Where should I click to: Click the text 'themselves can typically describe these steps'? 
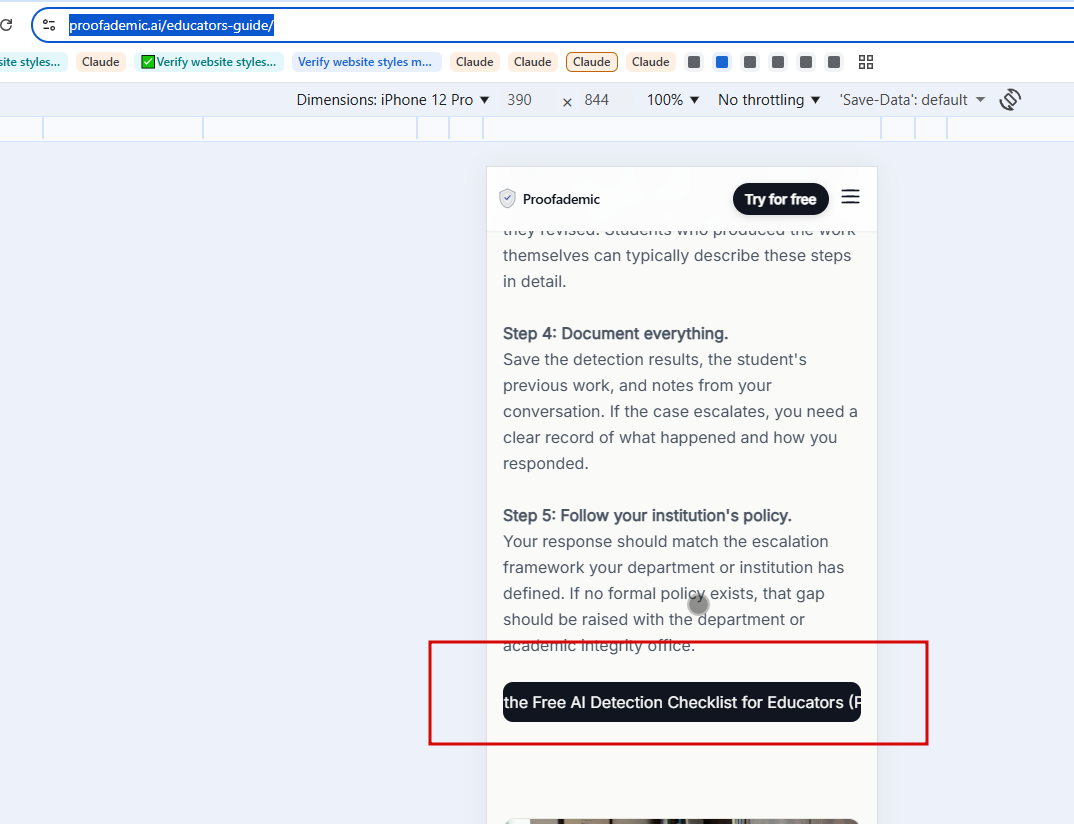click(677, 255)
